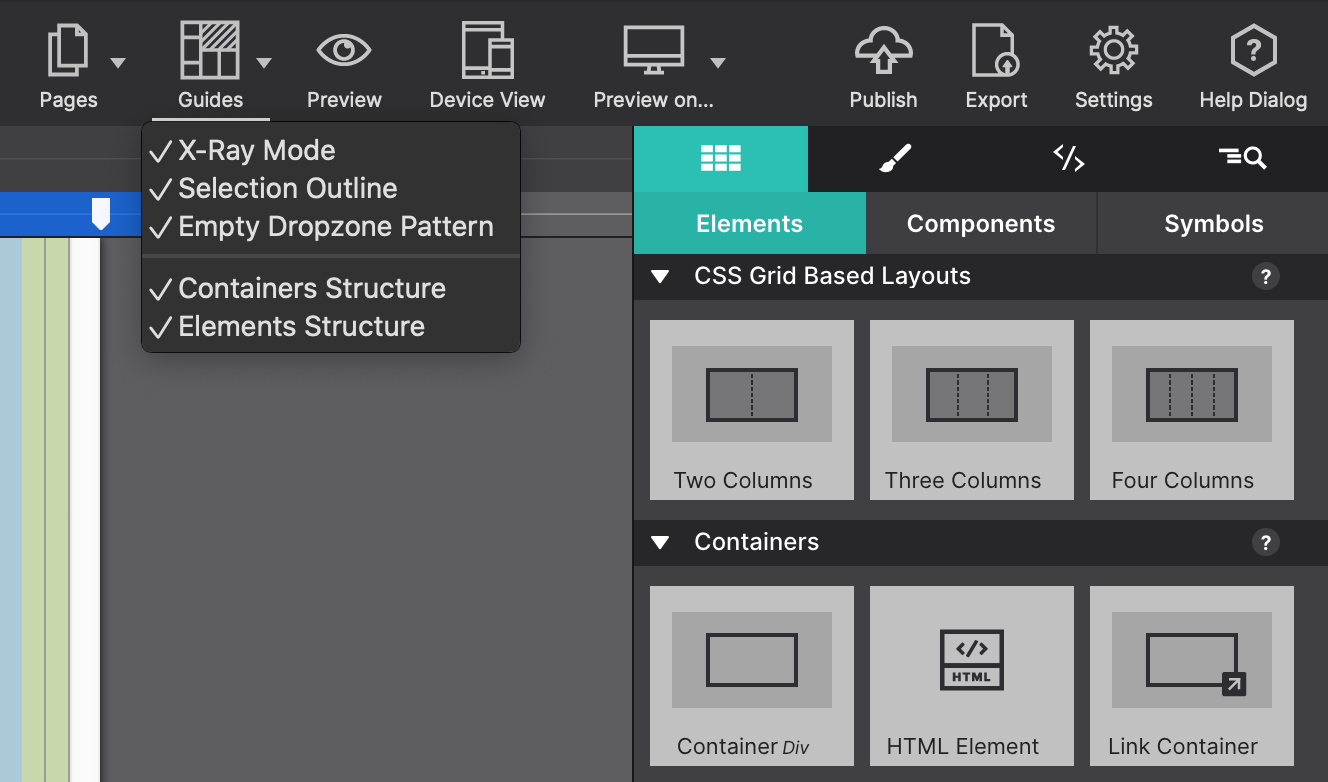This screenshot has width=1328, height=782.
Task: Select the Container Div element
Action: pyautogui.click(x=752, y=676)
